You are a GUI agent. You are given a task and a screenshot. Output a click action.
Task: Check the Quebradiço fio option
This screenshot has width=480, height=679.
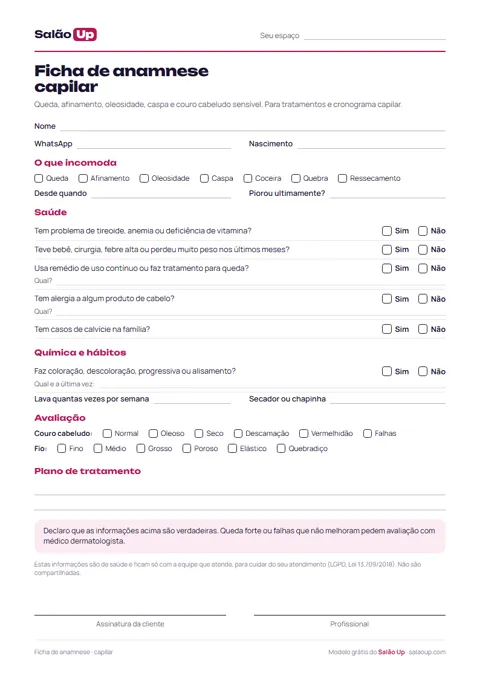pos(281,449)
